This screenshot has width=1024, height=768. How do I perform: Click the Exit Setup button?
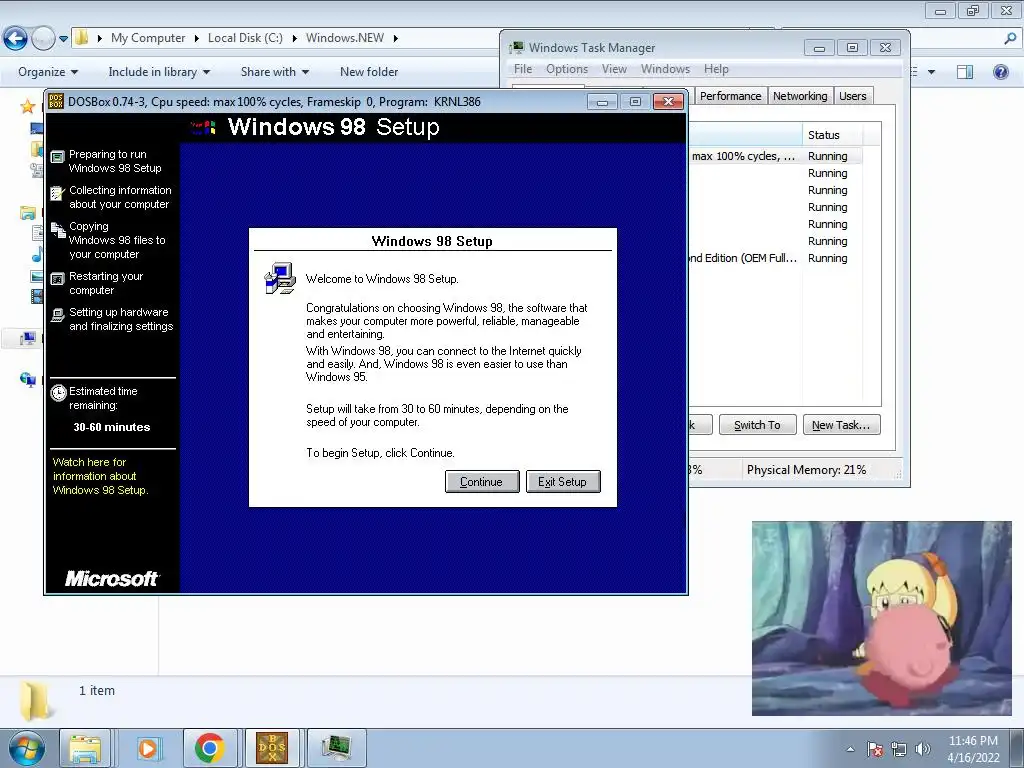pos(563,482)
